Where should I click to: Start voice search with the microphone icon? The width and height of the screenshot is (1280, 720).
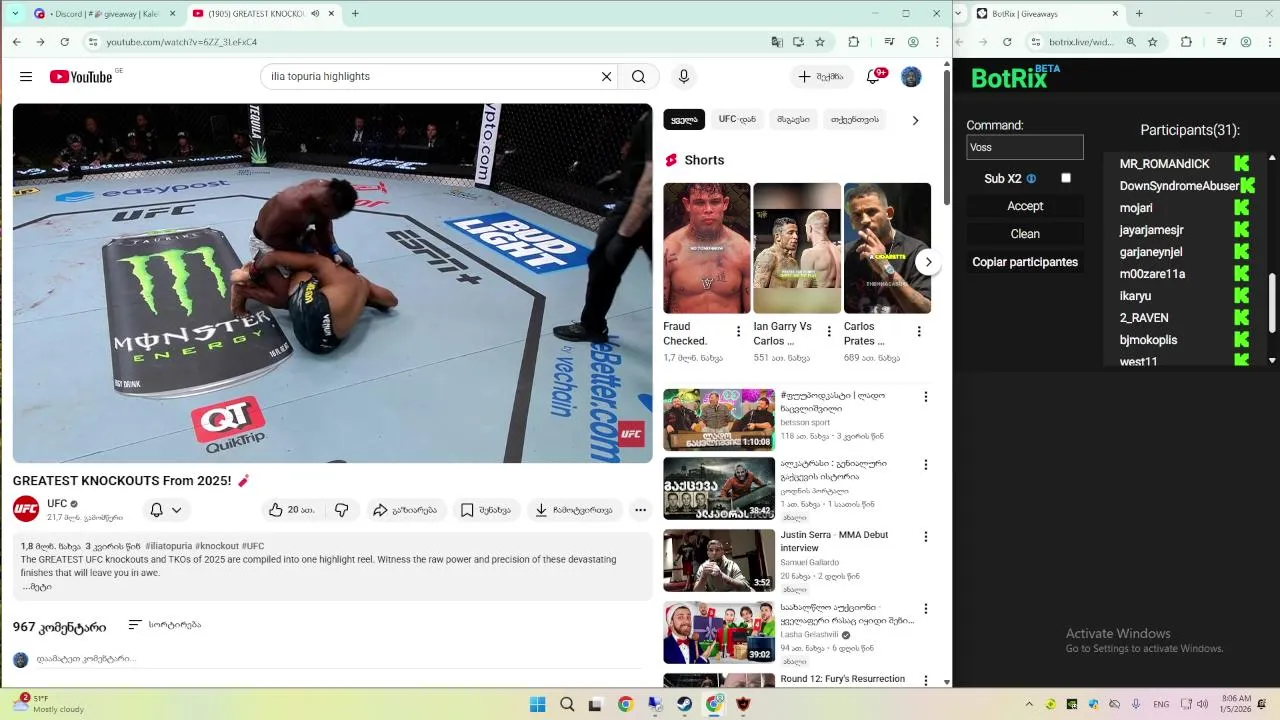coord(684,77)
